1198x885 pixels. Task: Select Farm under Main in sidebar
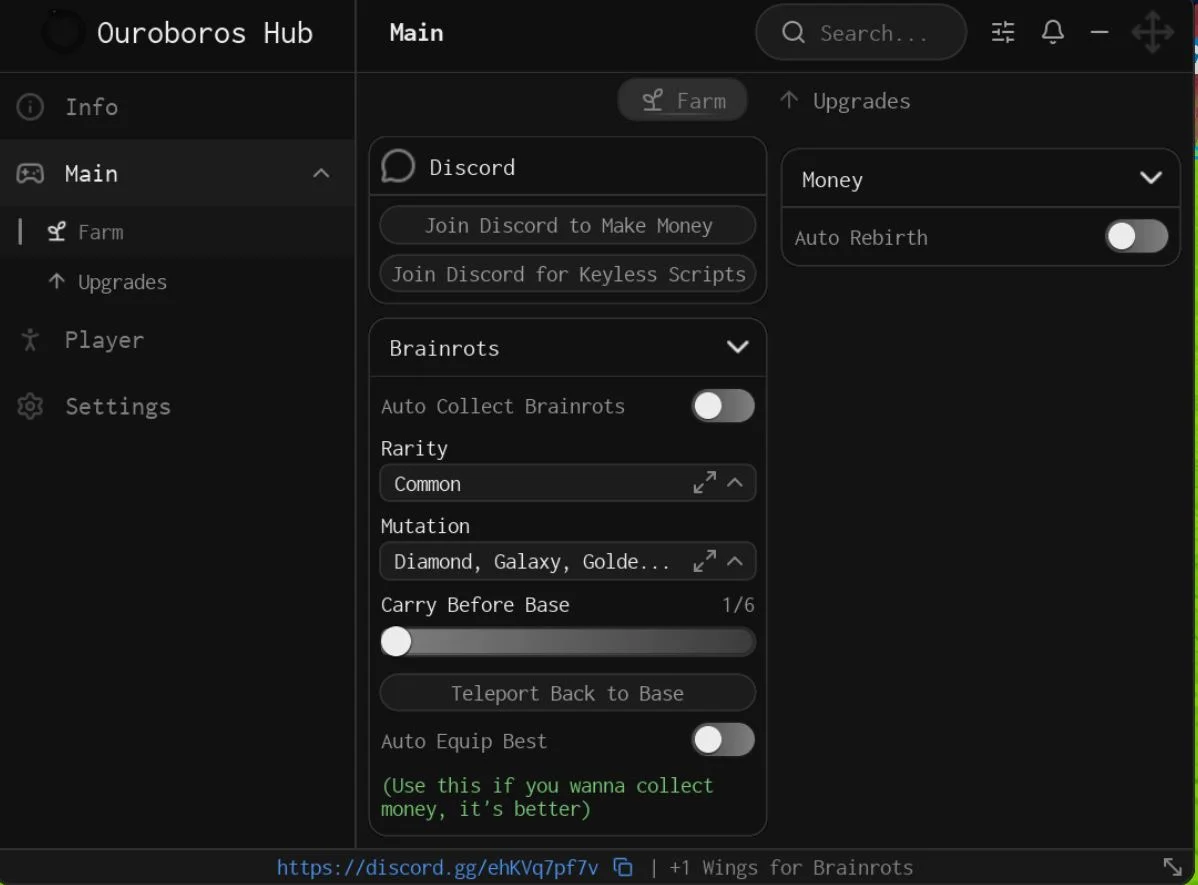177,232
